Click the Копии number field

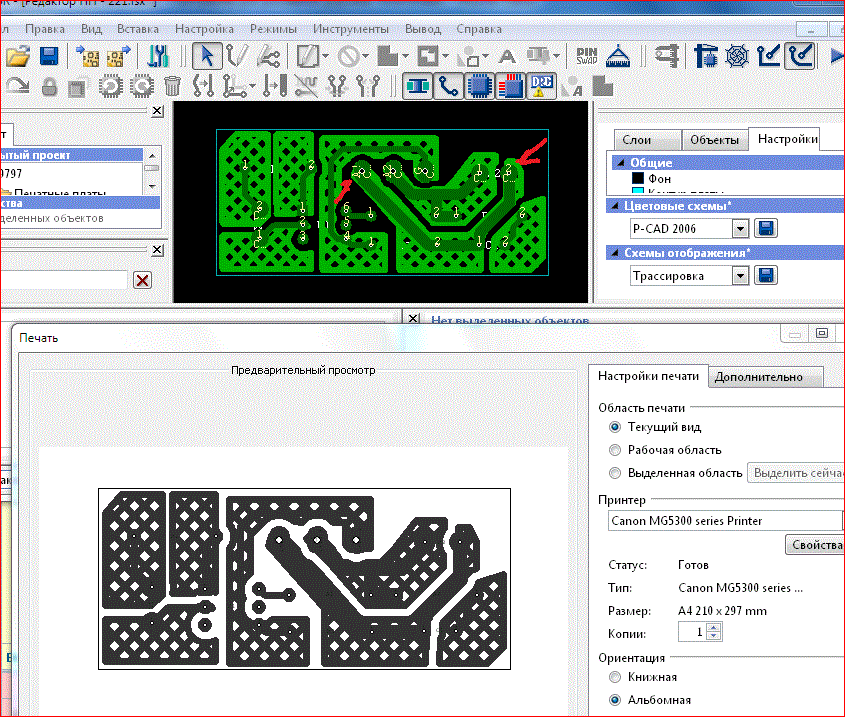click(692, 632)
